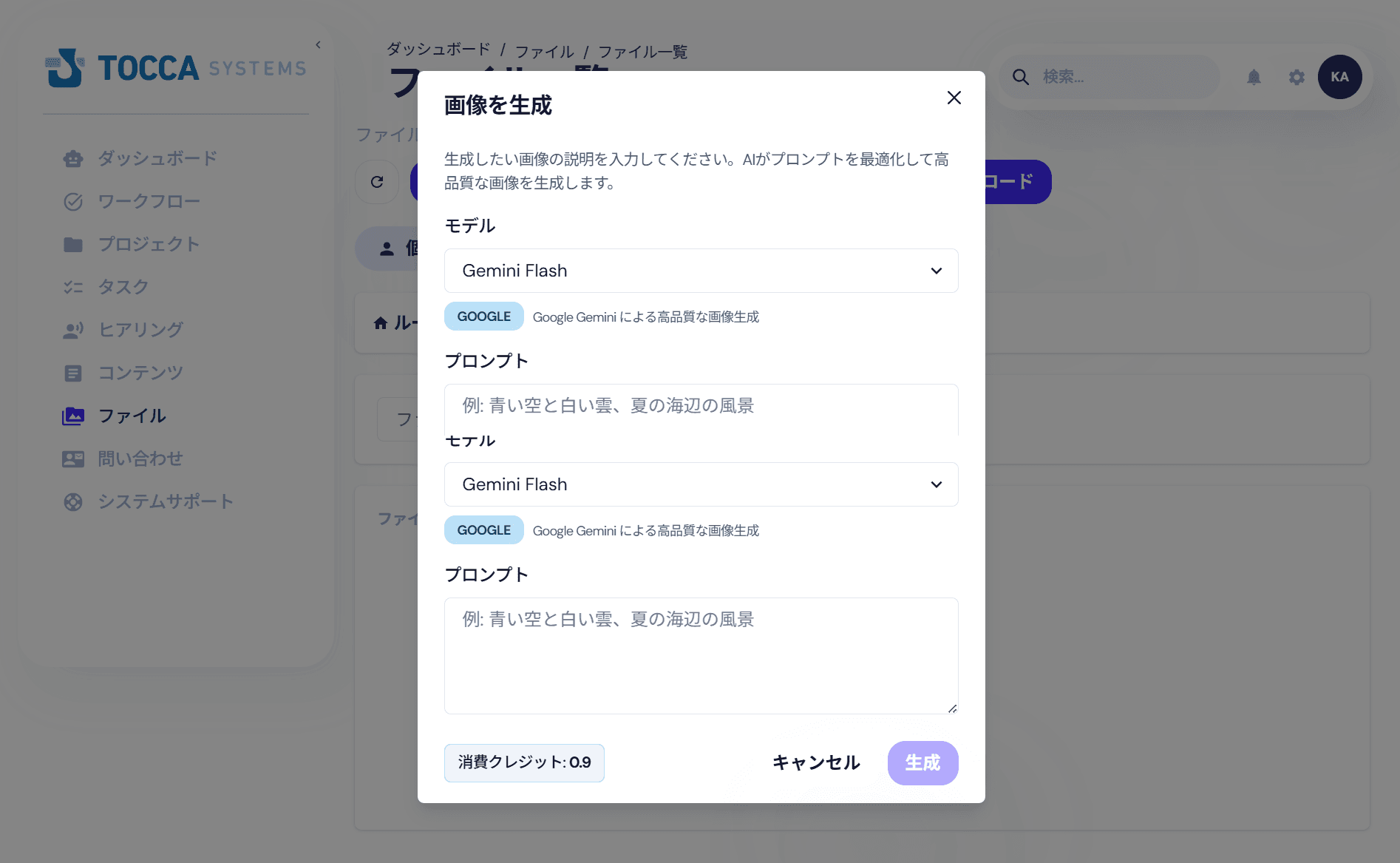Click the settings gear icon
The height and width of the screenshot is (863, 1400).
(1297, 77)
